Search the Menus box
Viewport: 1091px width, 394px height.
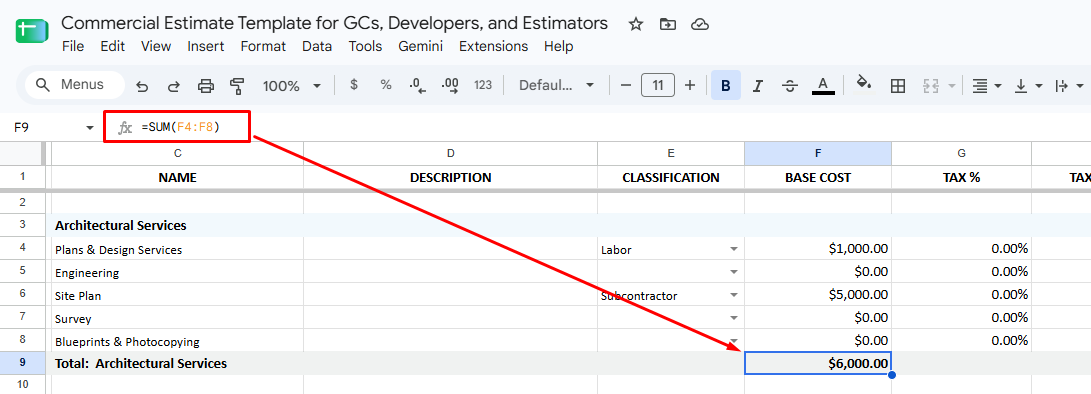pyautogui.click(x=74, y=85)
